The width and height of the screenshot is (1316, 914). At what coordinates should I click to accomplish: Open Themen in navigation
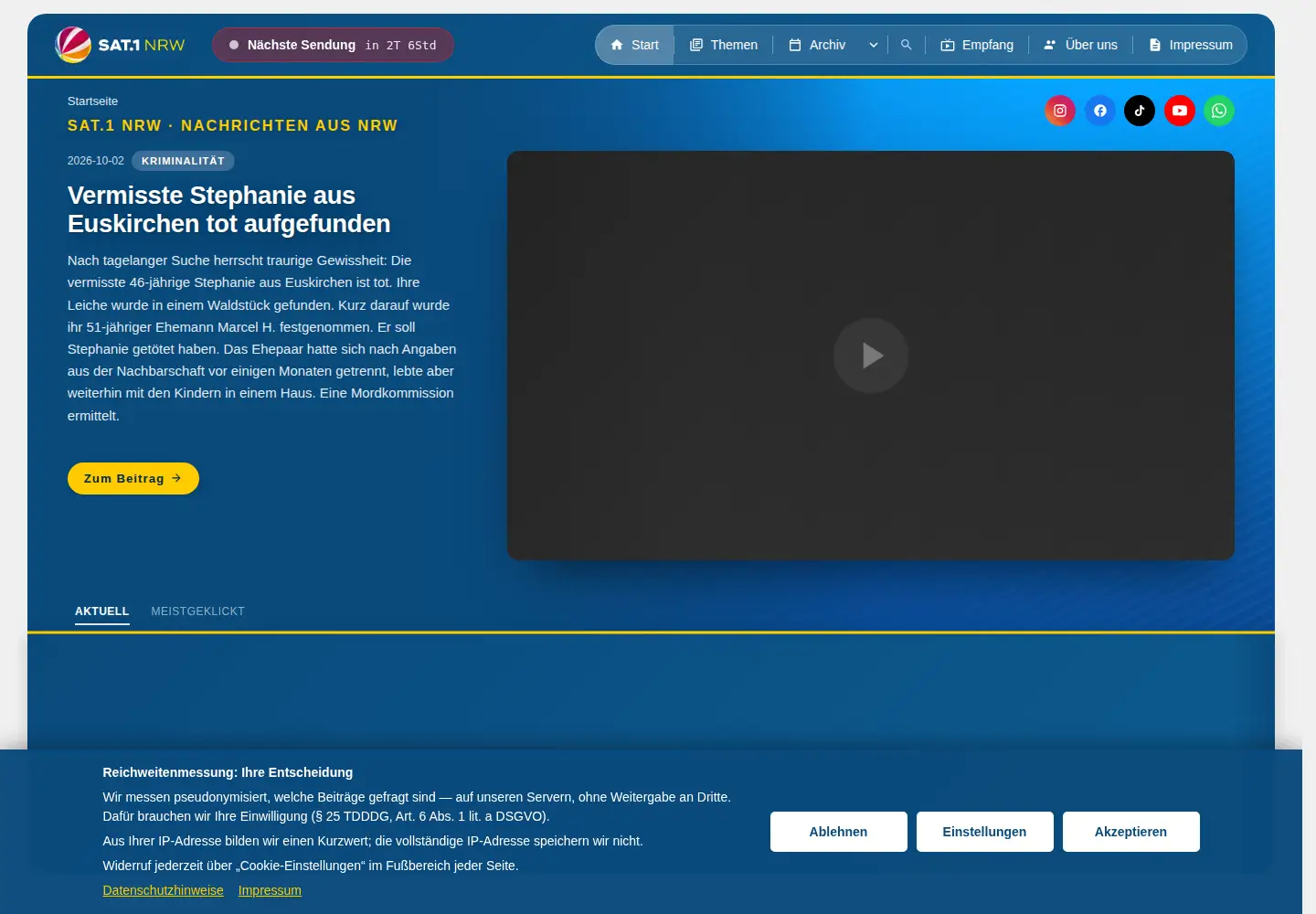(724, 45)
